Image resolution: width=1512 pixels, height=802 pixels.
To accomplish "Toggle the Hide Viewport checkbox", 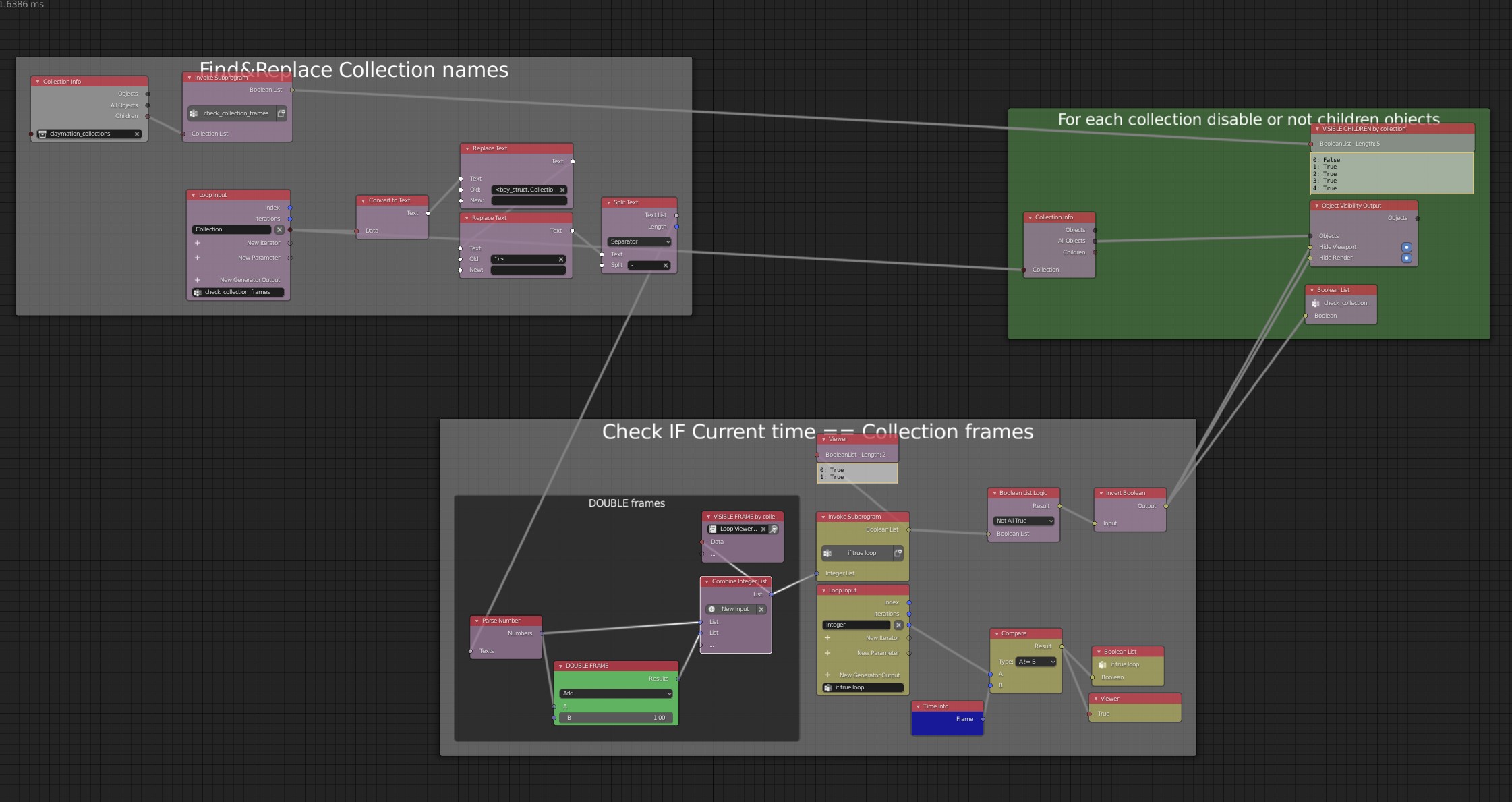I will click(x=1407, y=247).
